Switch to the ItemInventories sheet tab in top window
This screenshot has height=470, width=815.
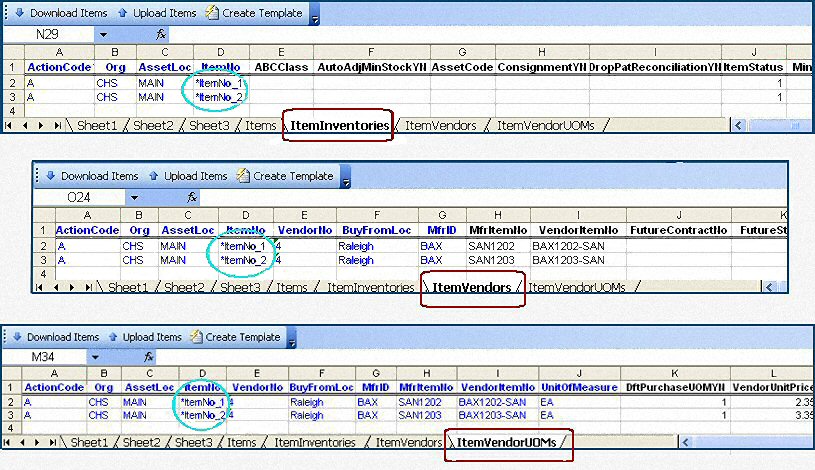338,126
